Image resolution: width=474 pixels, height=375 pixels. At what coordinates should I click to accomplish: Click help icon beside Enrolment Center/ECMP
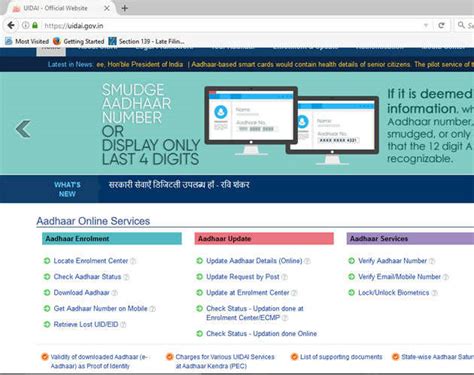click(285, 318)
